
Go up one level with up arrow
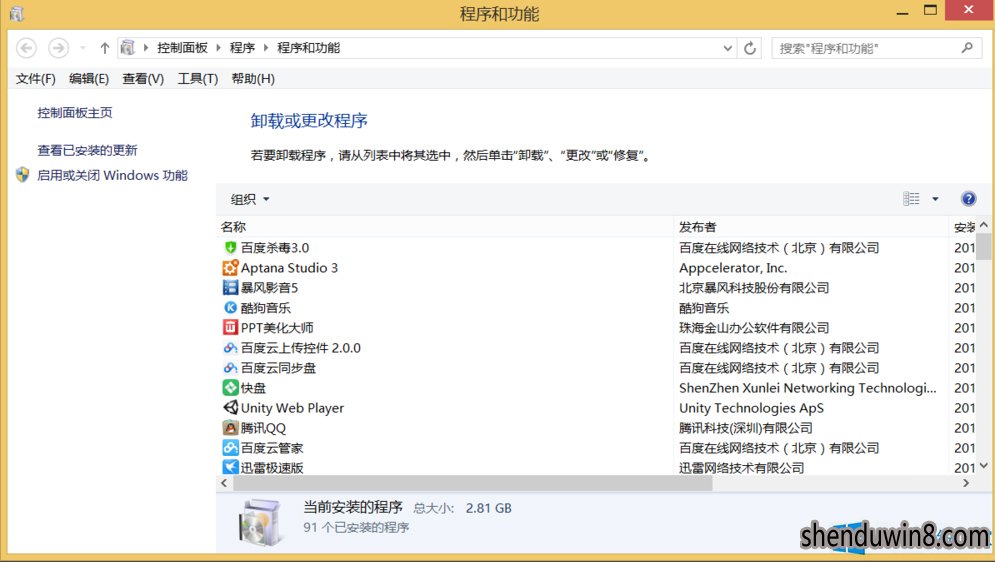(105, 48)
